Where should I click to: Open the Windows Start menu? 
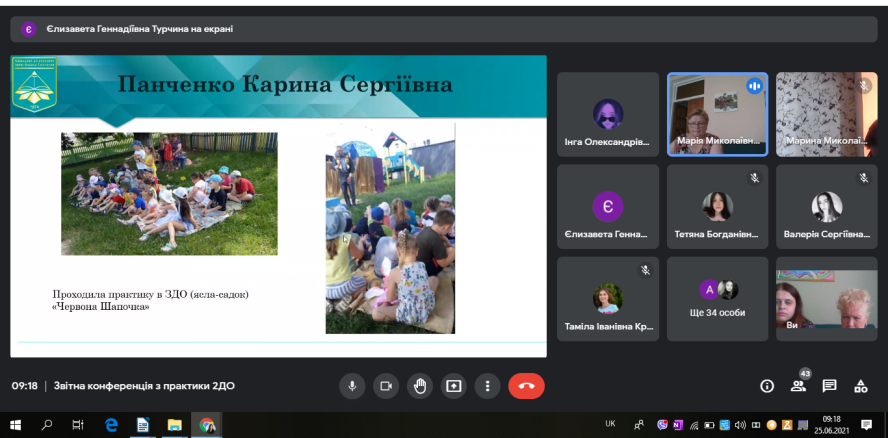15,425
